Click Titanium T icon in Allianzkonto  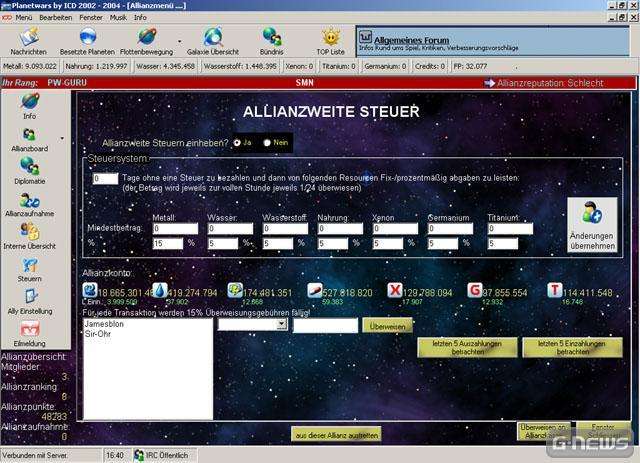pos(555,290)
